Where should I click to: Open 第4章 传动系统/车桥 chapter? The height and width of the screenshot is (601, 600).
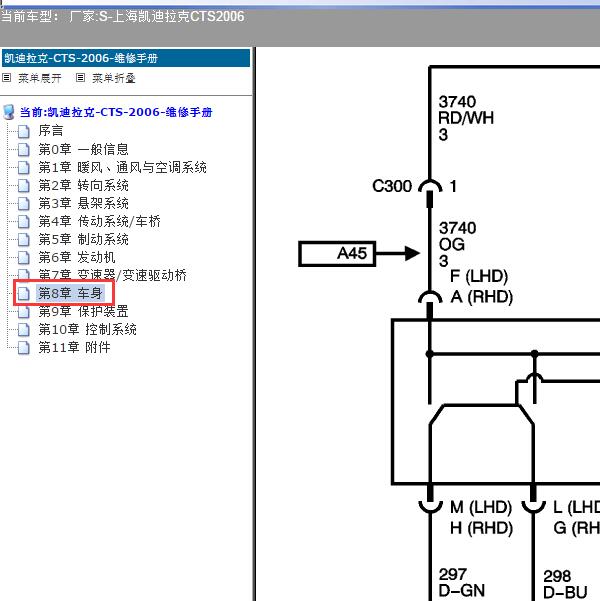tap(99, 221)
